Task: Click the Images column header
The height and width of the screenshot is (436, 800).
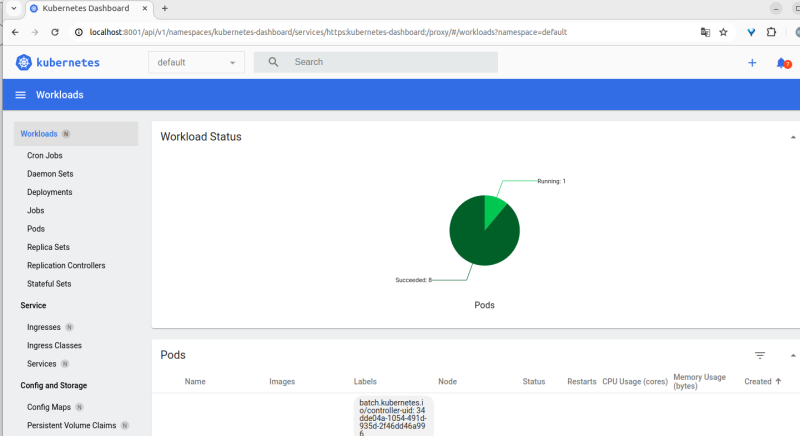Action: coord(282,381)
